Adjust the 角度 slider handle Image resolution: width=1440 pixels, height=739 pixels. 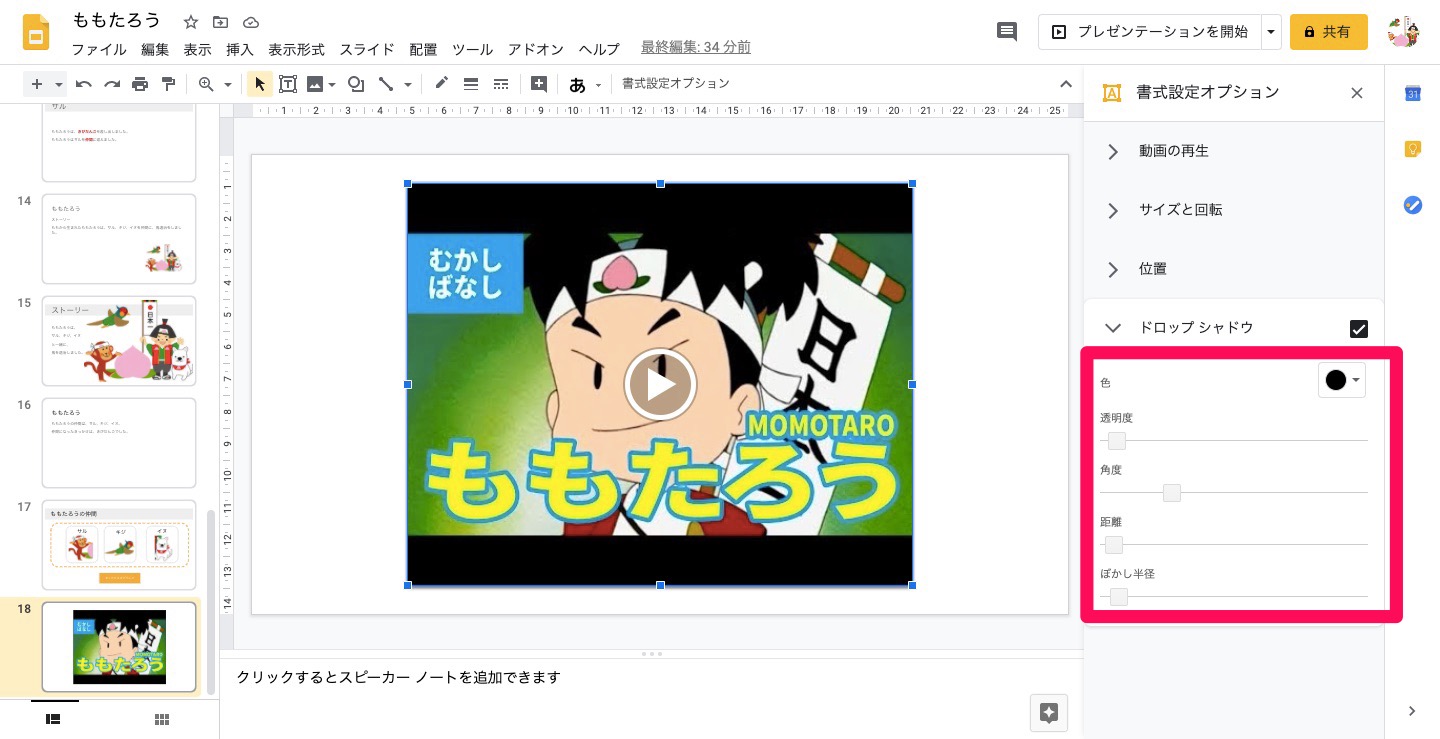(x=1172, y=493)
